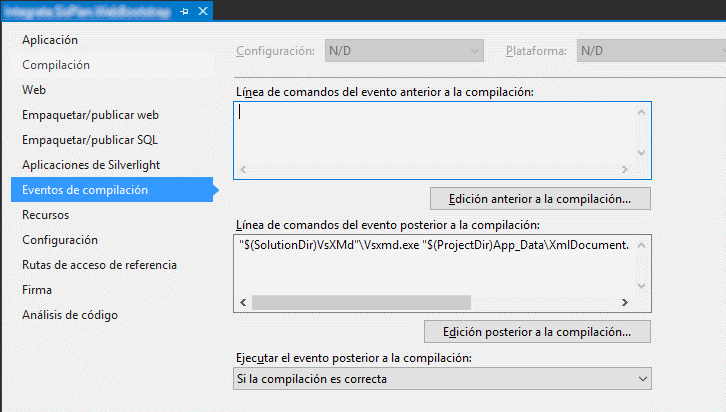This screenshot has height=412, width=726.
Task: Open the Configuración N/D dropdown
Action: pyautogui.click(x=404, y=51)
